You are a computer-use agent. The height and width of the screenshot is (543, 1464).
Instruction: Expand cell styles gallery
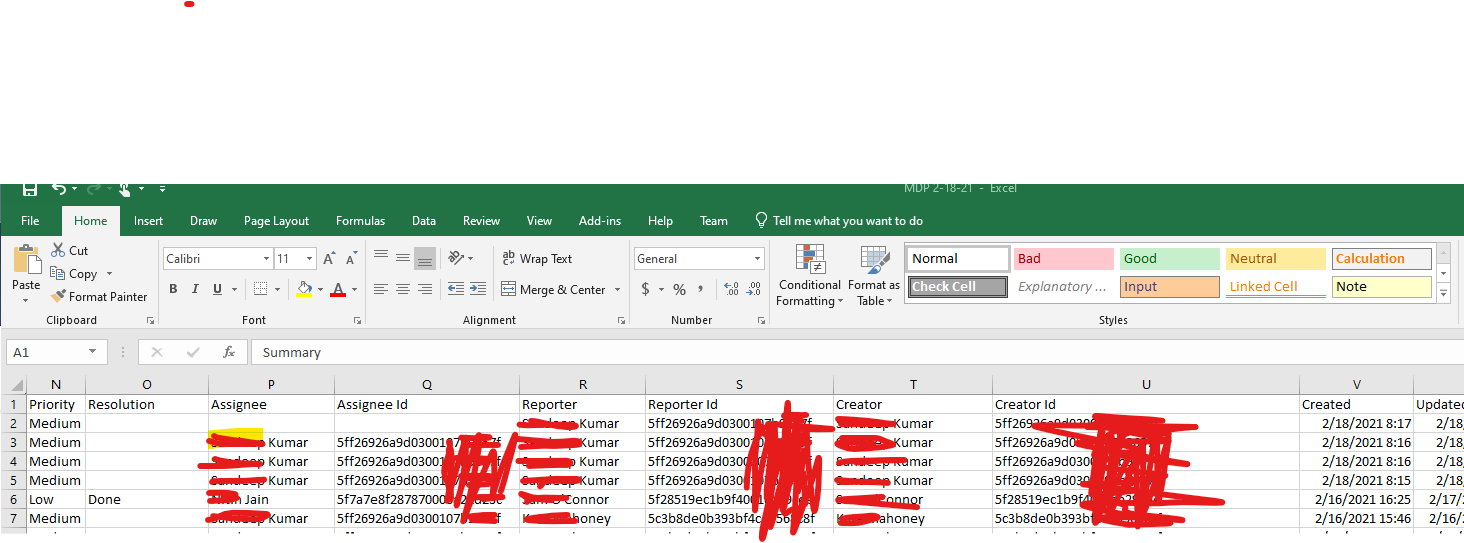(x=1443, y=292)
